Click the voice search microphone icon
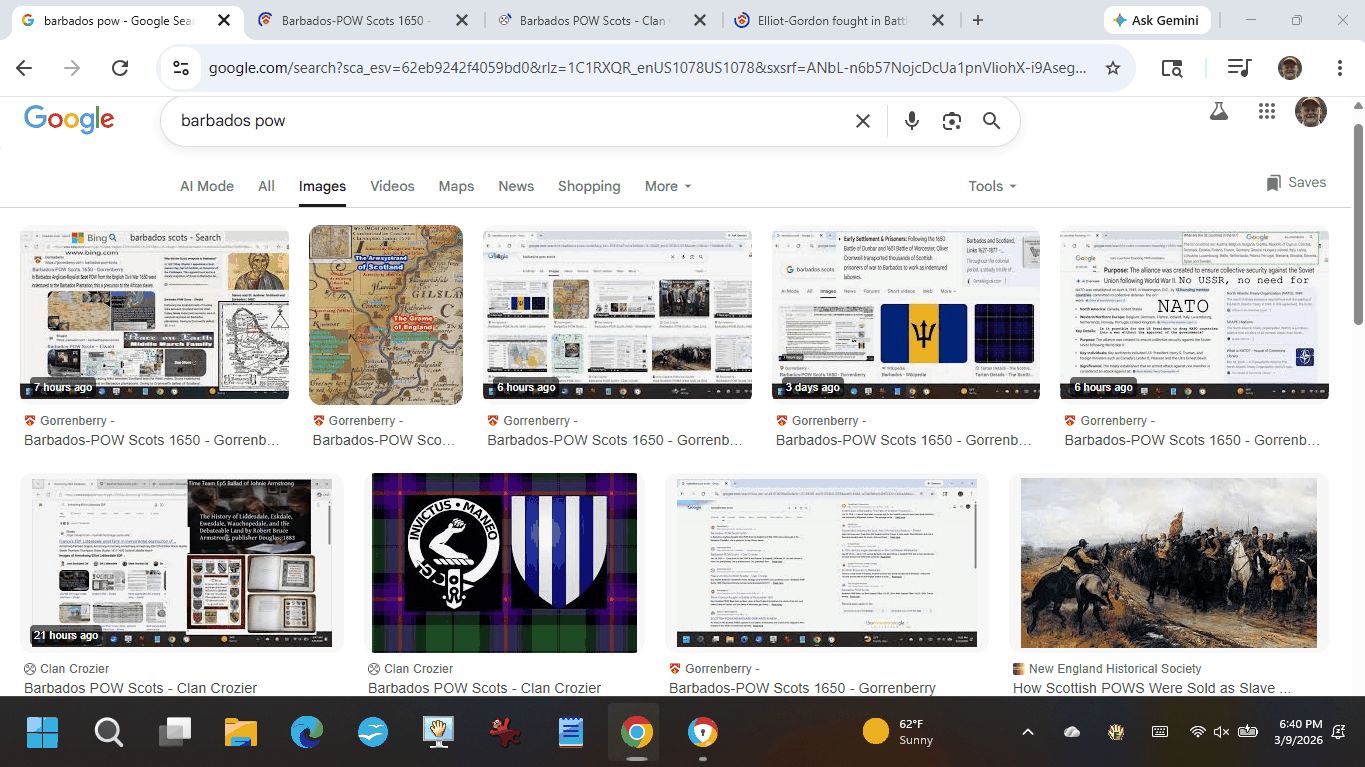 tap(911, 121)
